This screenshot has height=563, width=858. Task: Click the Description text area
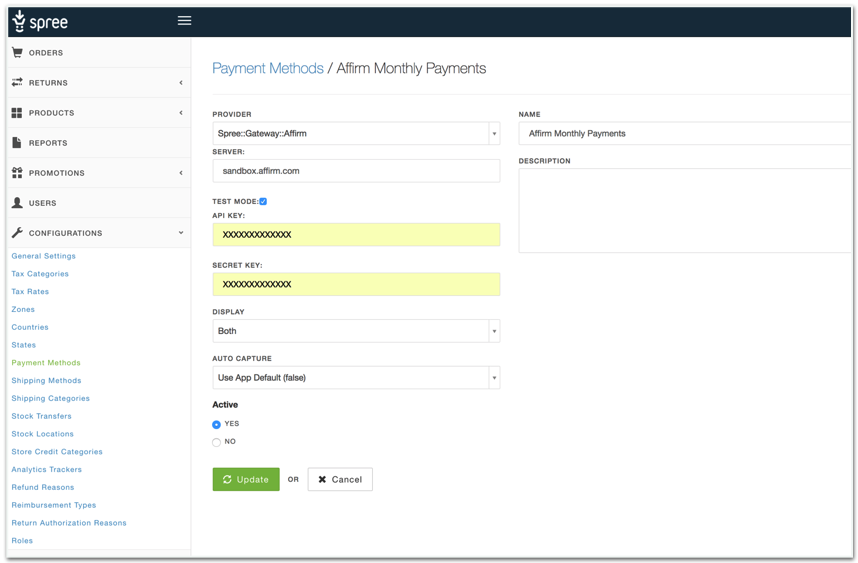coord(685,211)
